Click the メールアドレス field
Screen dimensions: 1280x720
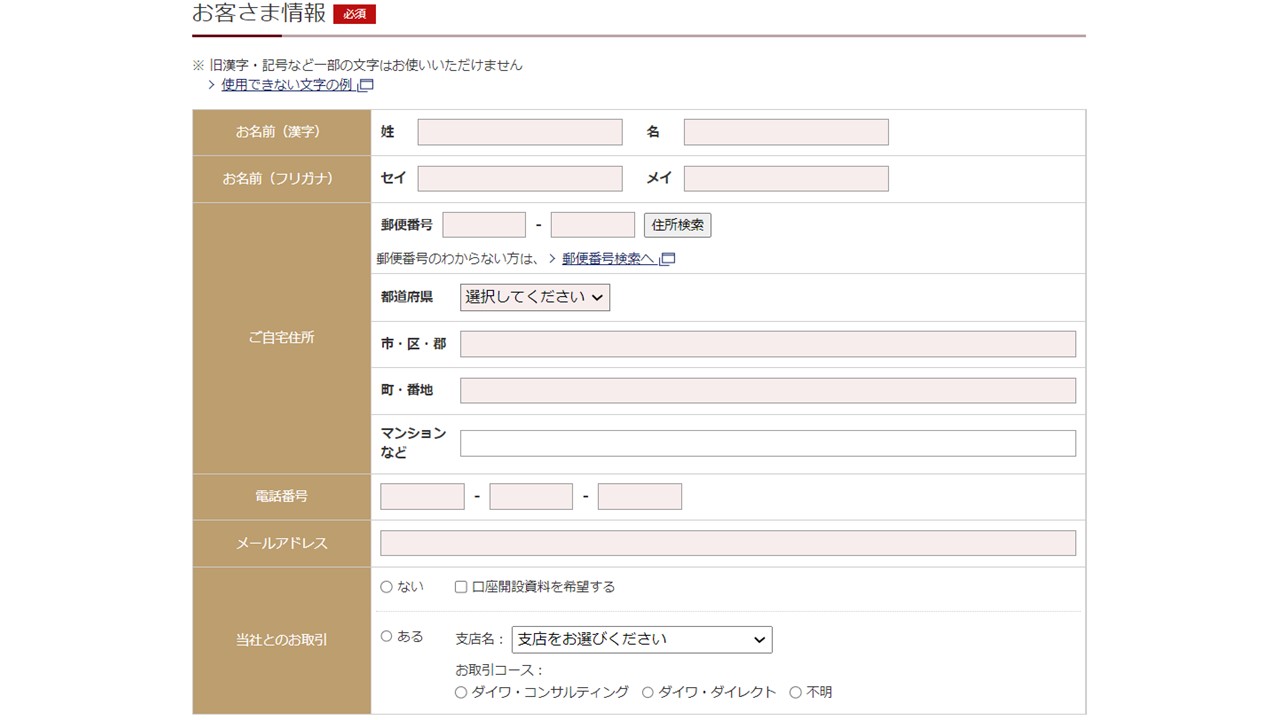click(x=728, y=543)
